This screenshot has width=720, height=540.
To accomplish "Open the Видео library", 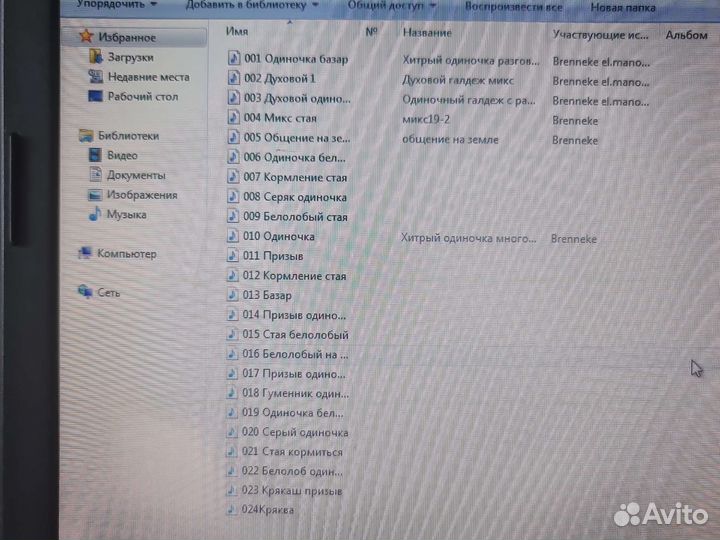I will (122, 155).
